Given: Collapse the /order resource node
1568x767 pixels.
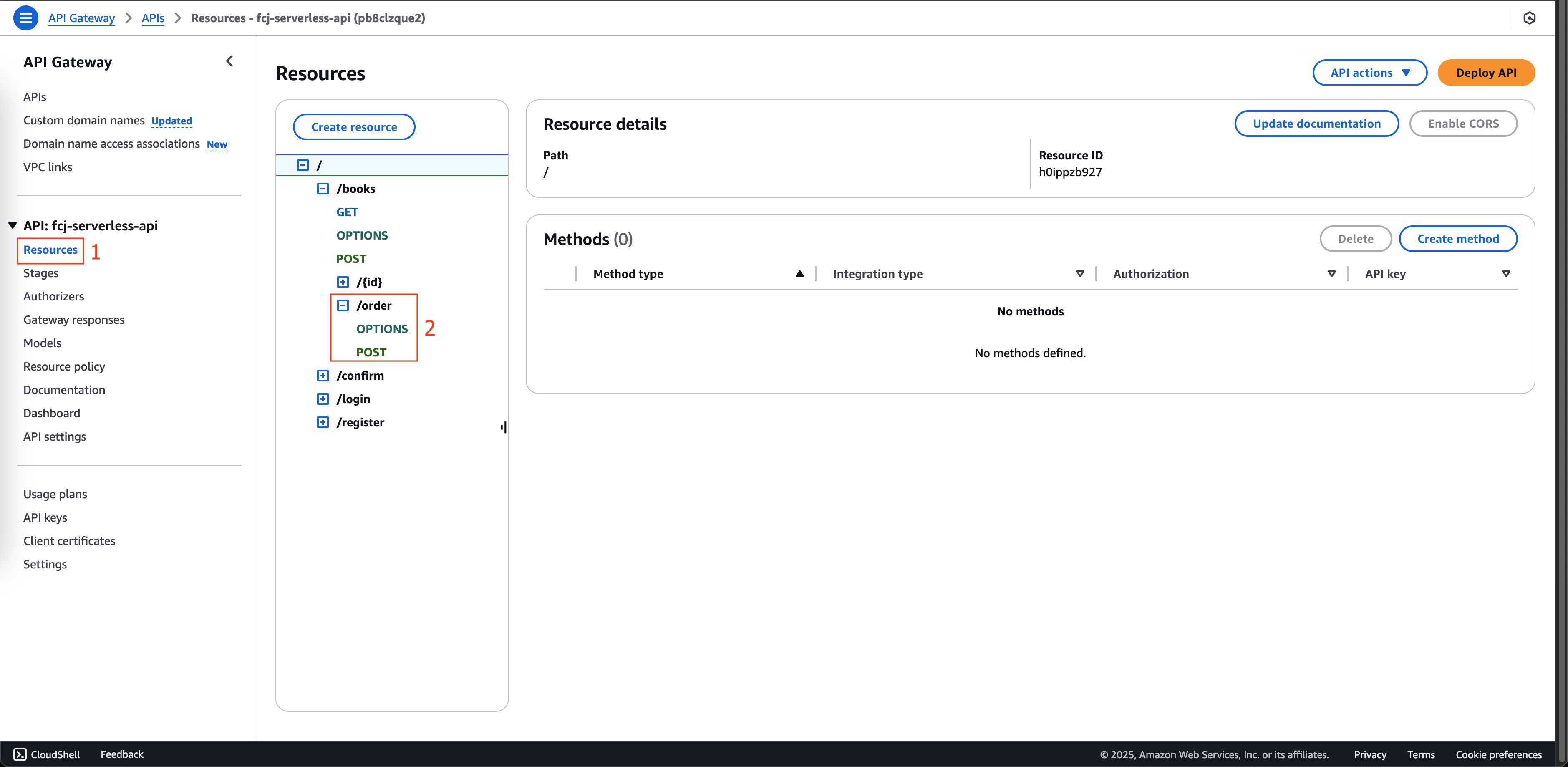Looking at the screenshot, I should [x=343, y=305].
